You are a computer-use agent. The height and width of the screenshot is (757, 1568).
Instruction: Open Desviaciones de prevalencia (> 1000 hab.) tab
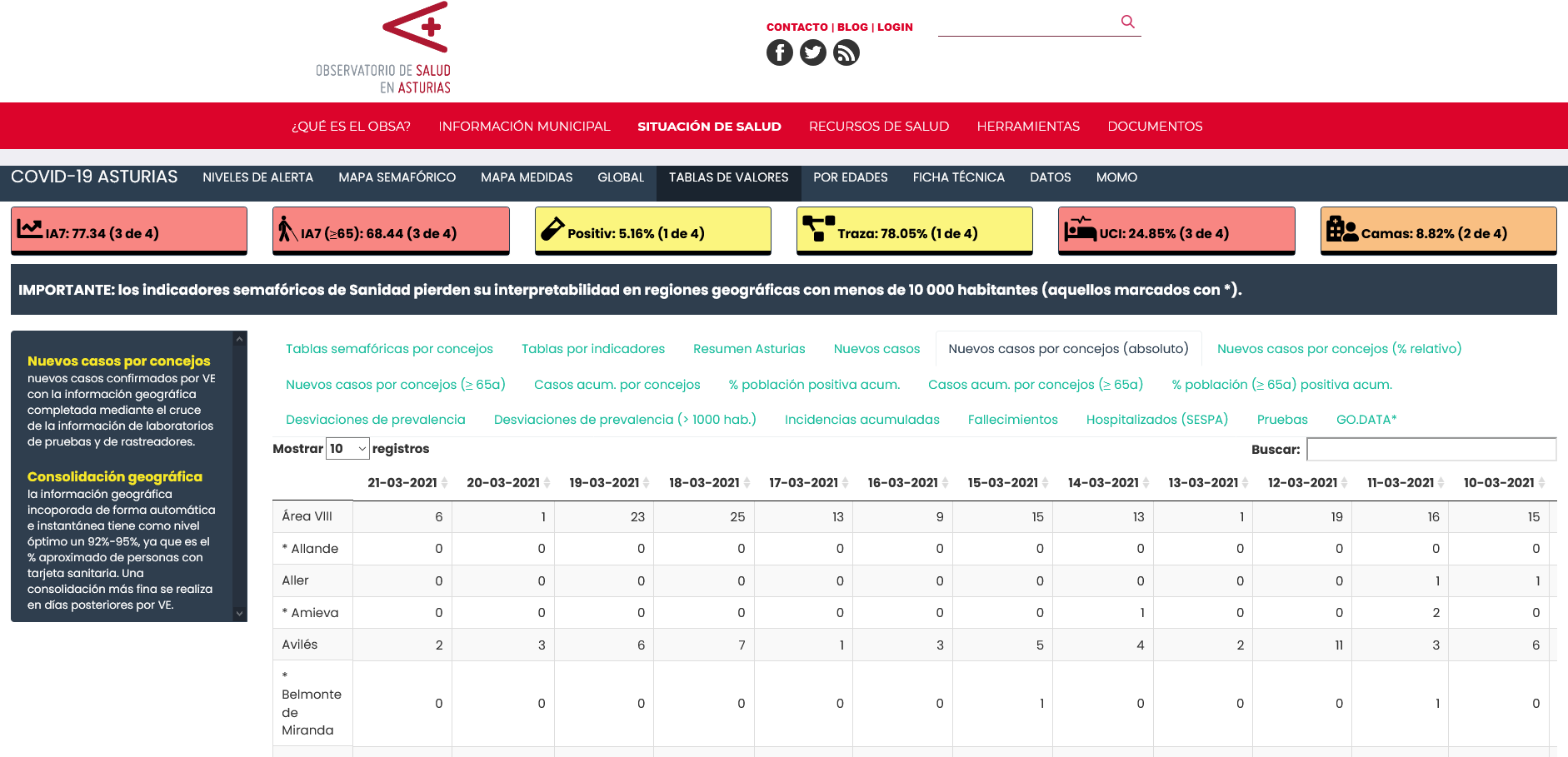pyautogui.click(x=625, y=420)
